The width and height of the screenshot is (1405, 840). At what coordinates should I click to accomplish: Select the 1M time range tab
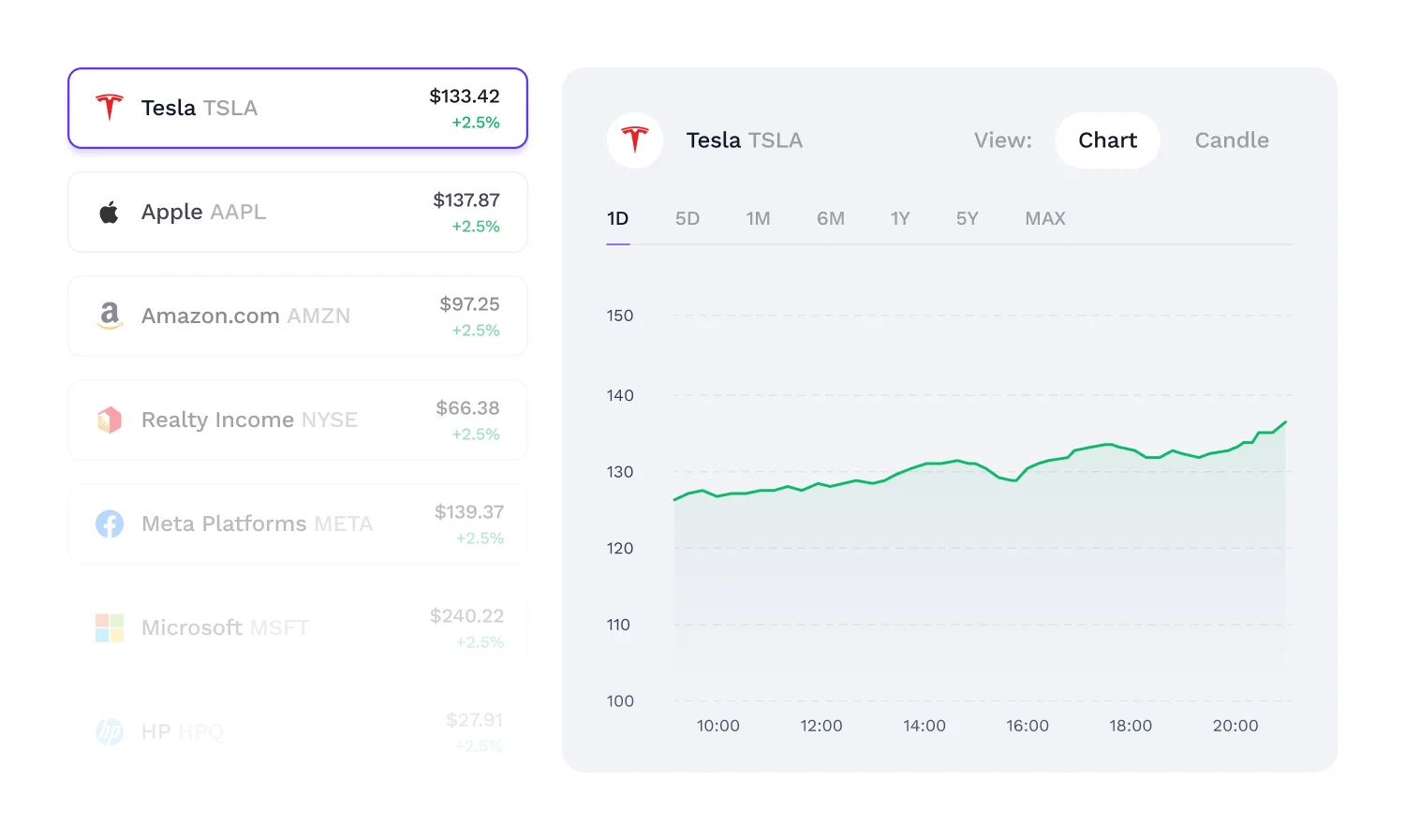pyautogui.click(x=758, y=219)
